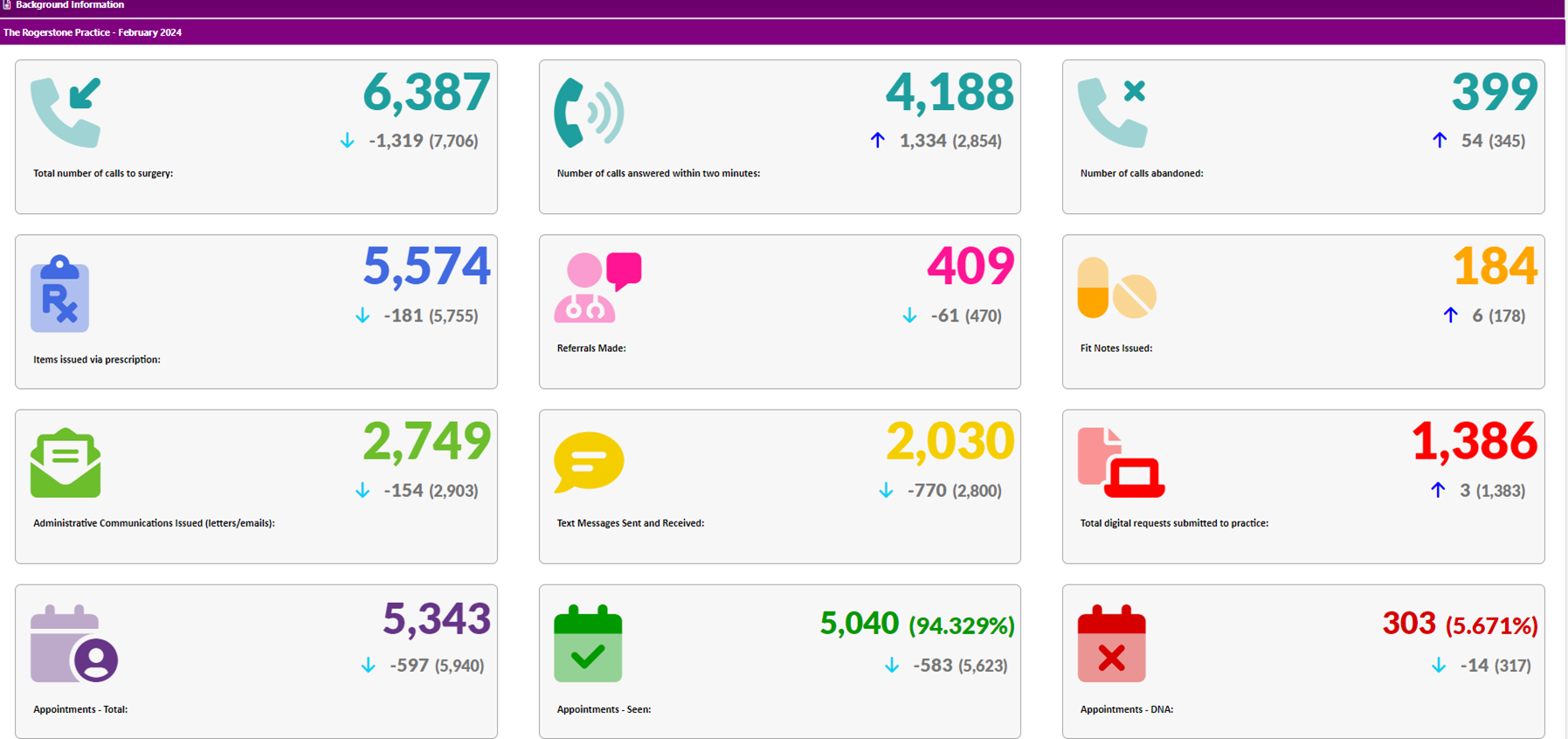This screenshot has height=739, width=1568.
Task: Click the 2,030 text messages value
Action: (x=950, y=442)
